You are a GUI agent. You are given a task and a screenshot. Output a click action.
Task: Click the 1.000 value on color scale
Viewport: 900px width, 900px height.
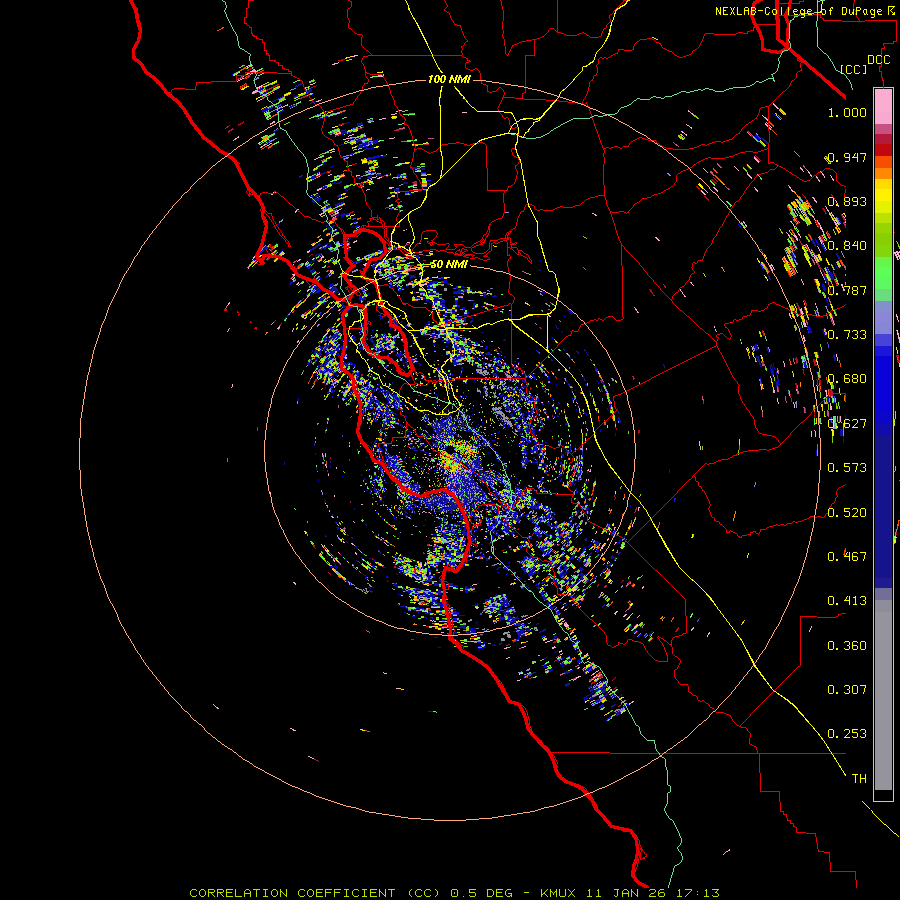click(847, 112)
